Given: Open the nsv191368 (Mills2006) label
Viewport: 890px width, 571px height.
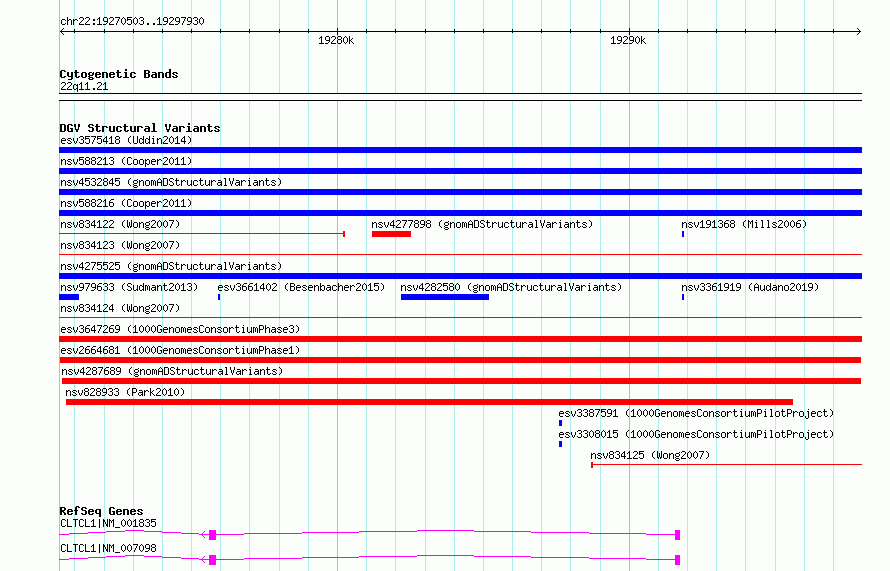Looking at the screenshot, I should 744,224.
